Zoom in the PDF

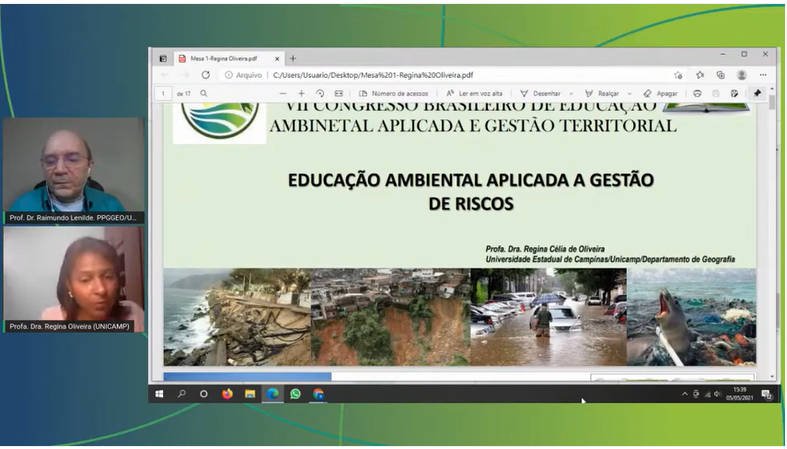301,93
